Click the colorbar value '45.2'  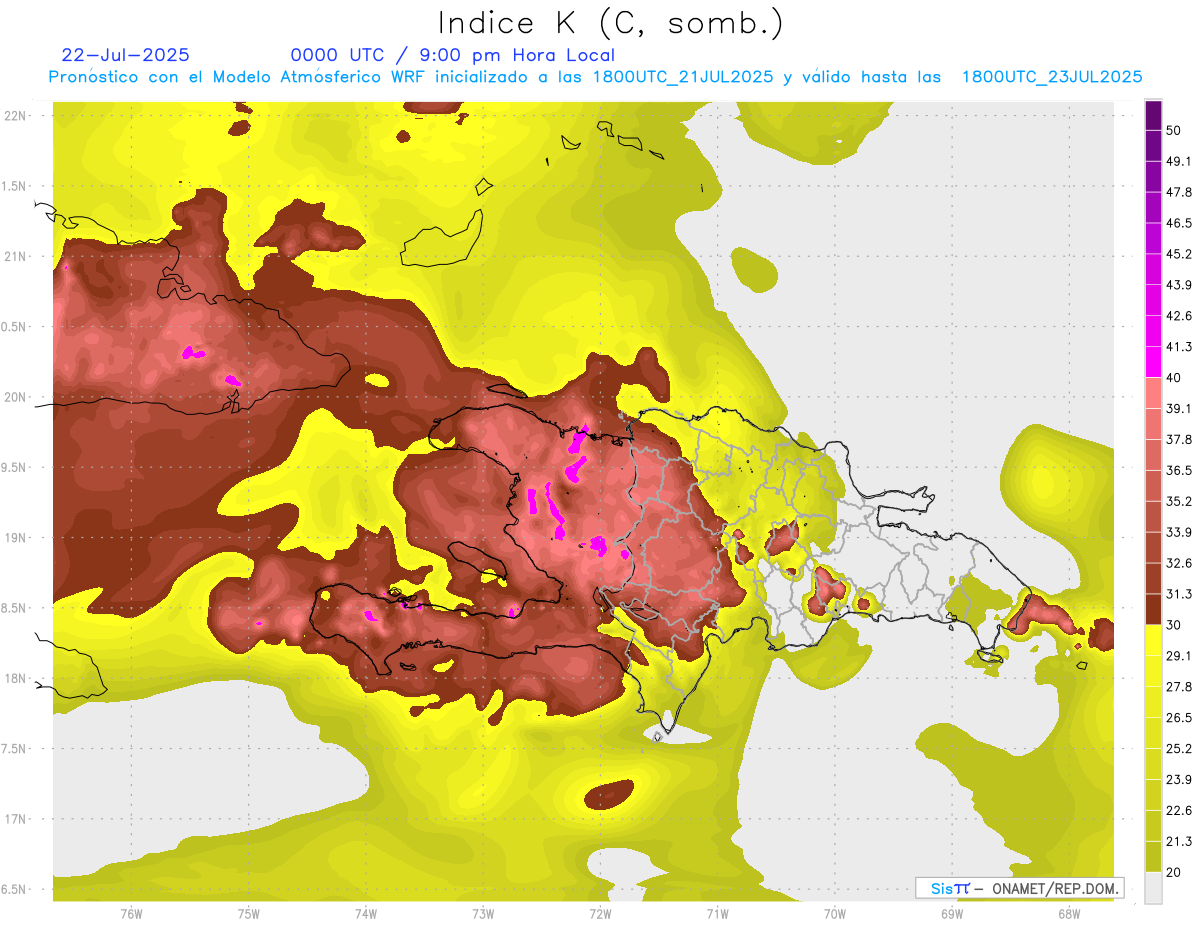pos(1179,254)
